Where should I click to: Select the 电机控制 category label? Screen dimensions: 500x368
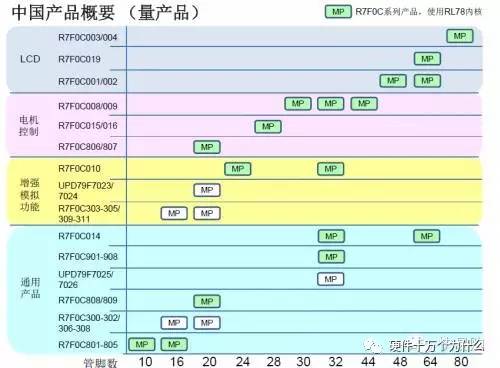coord(29,126)
